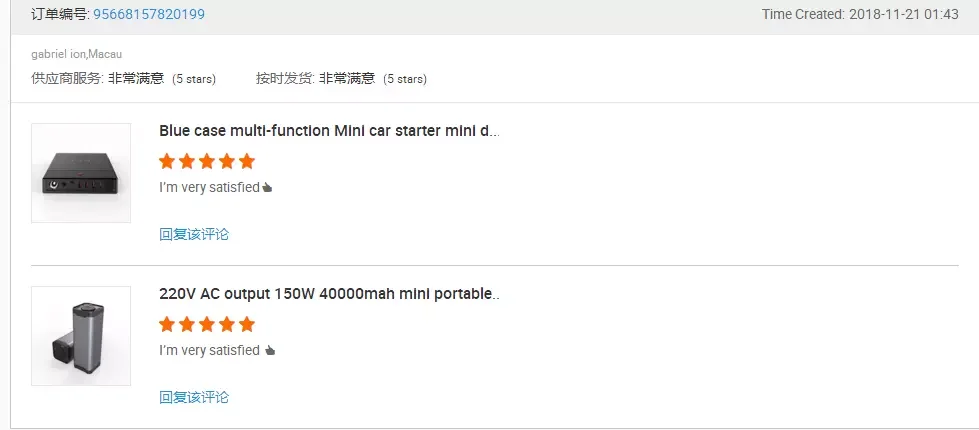Click reviewer name gabriel ion, Macau
The height and width of the screenshot is (430, 979).
tap(76, 54)
